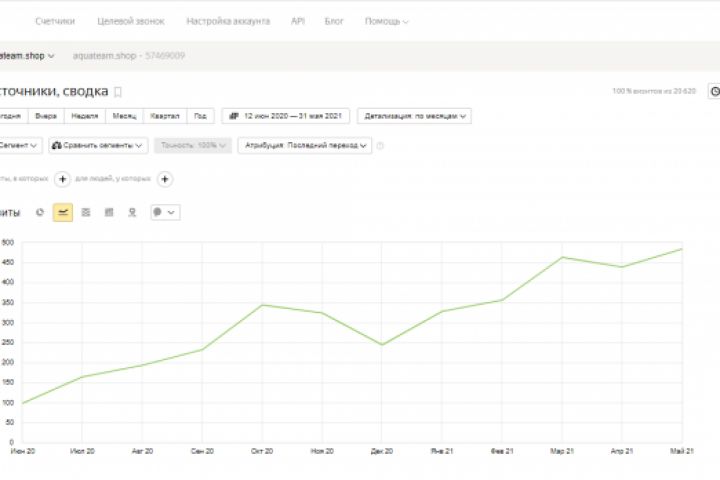
Task: Select the Месяц period toggle
Action: click(x=125, y=116)
